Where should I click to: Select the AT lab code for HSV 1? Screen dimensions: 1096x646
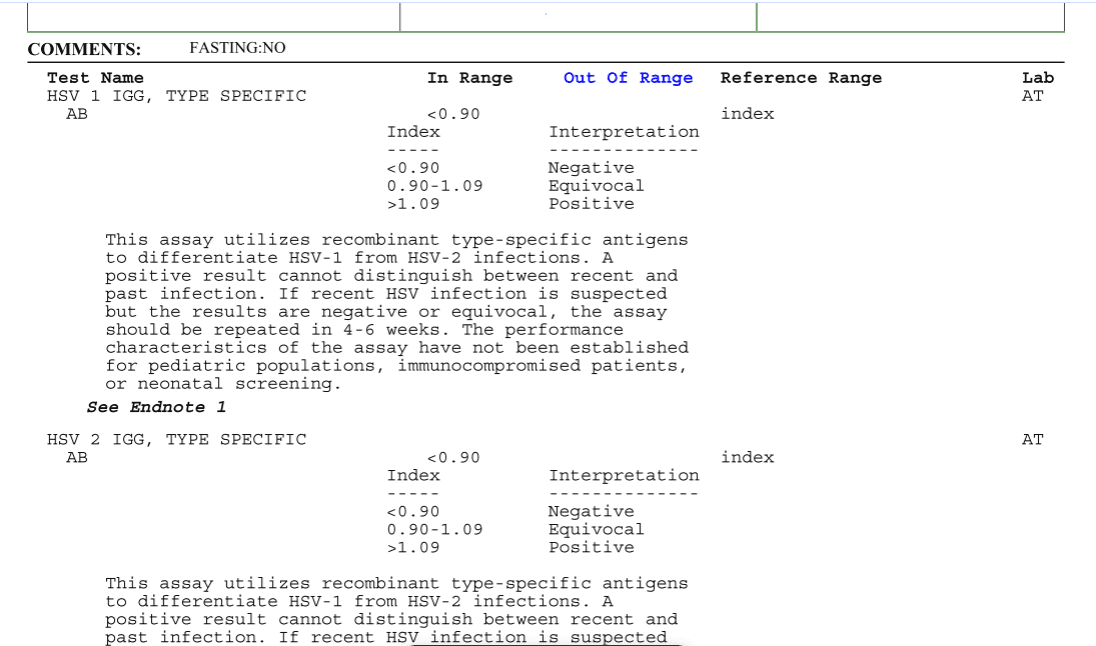click(1032, 96)
